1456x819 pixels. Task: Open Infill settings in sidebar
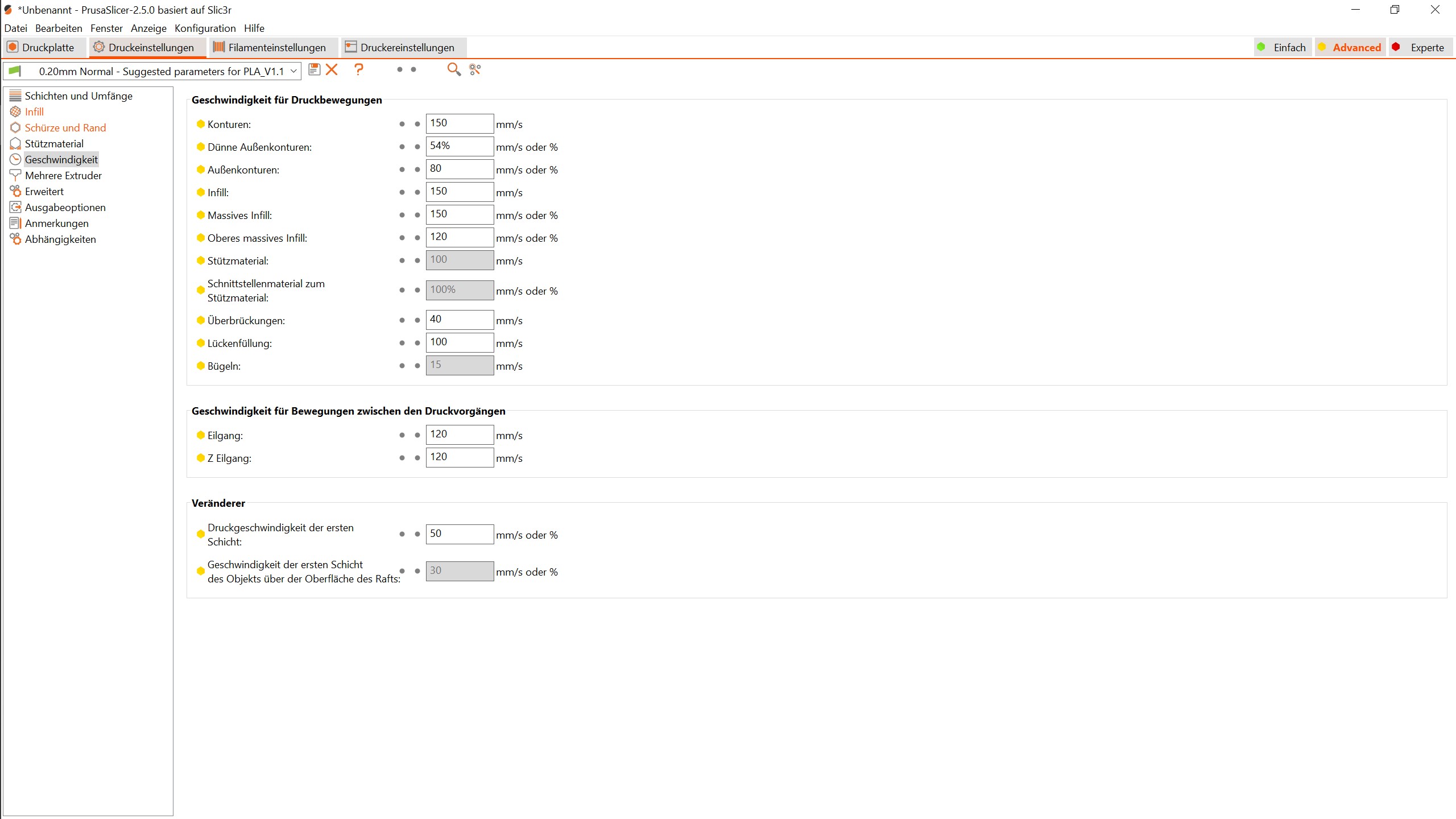click(x=34, y=112)
